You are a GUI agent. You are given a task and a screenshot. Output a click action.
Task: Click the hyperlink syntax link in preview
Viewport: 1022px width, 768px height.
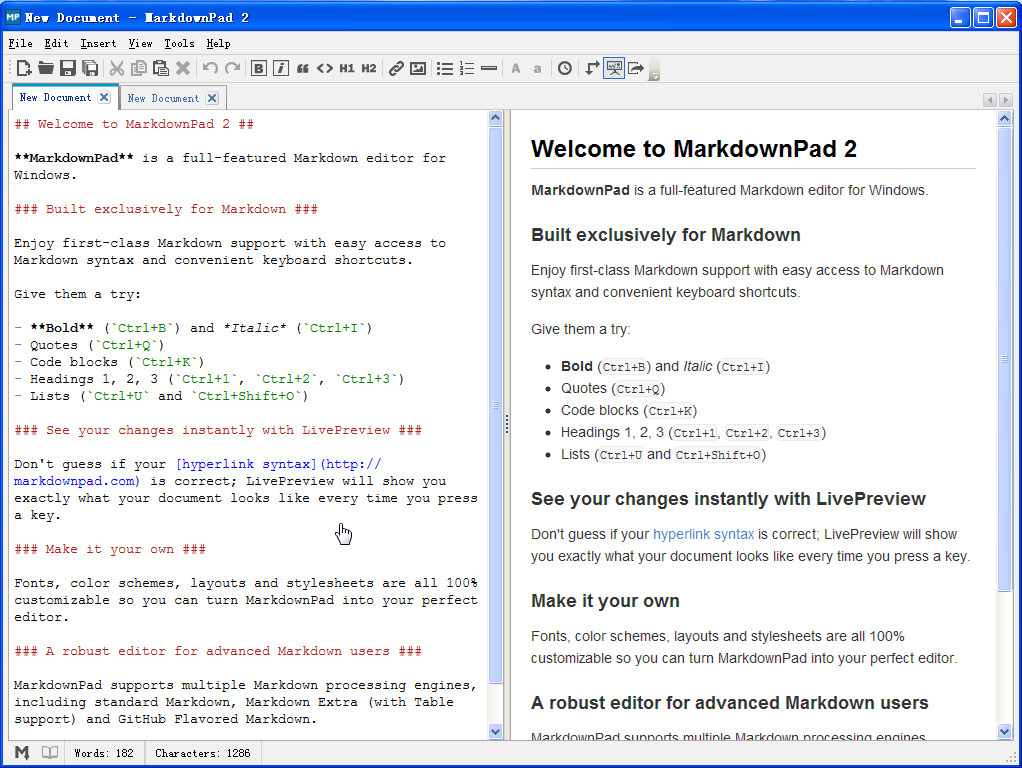click(703, 534)
